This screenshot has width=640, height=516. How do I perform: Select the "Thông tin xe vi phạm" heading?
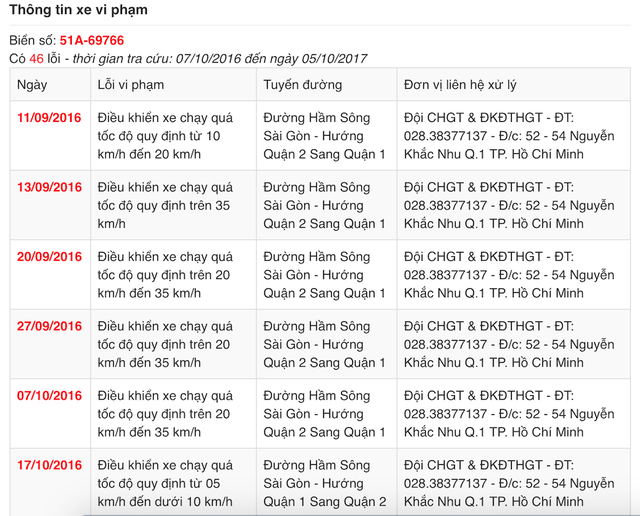click(x=78, y=10)
